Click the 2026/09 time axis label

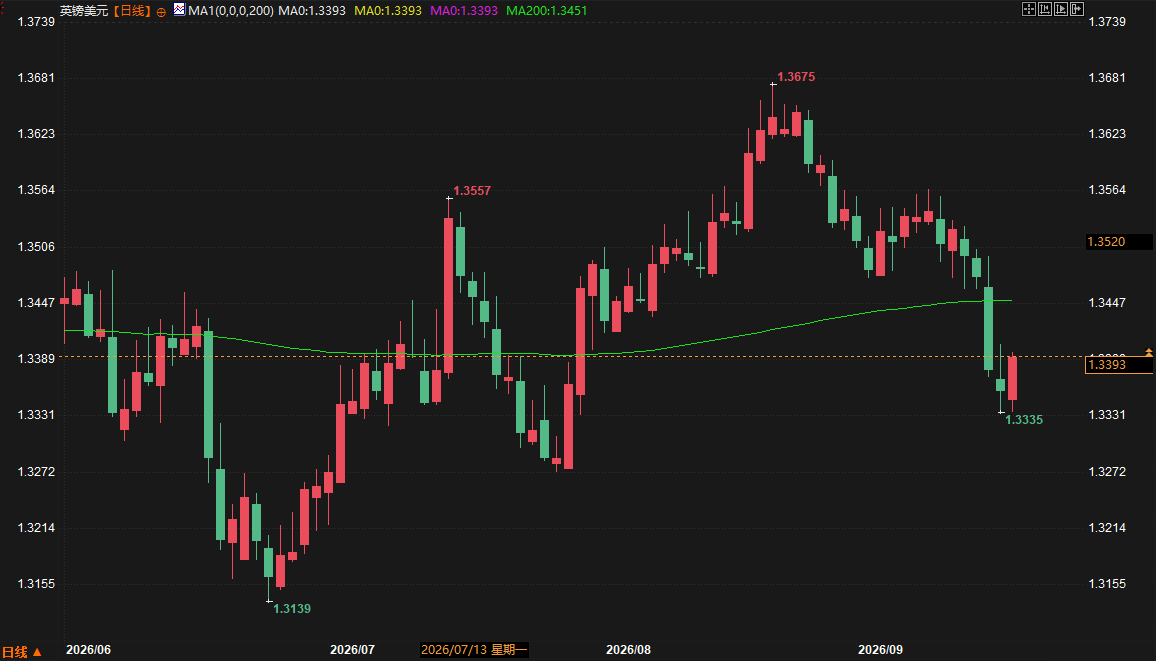coord(880,650)
